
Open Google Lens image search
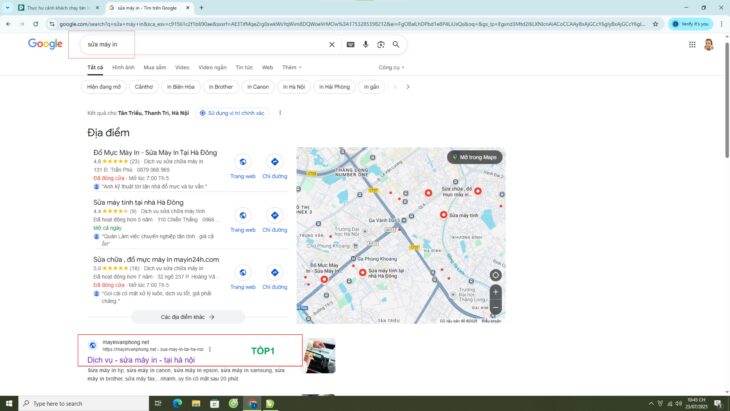(x=381, y=44)
